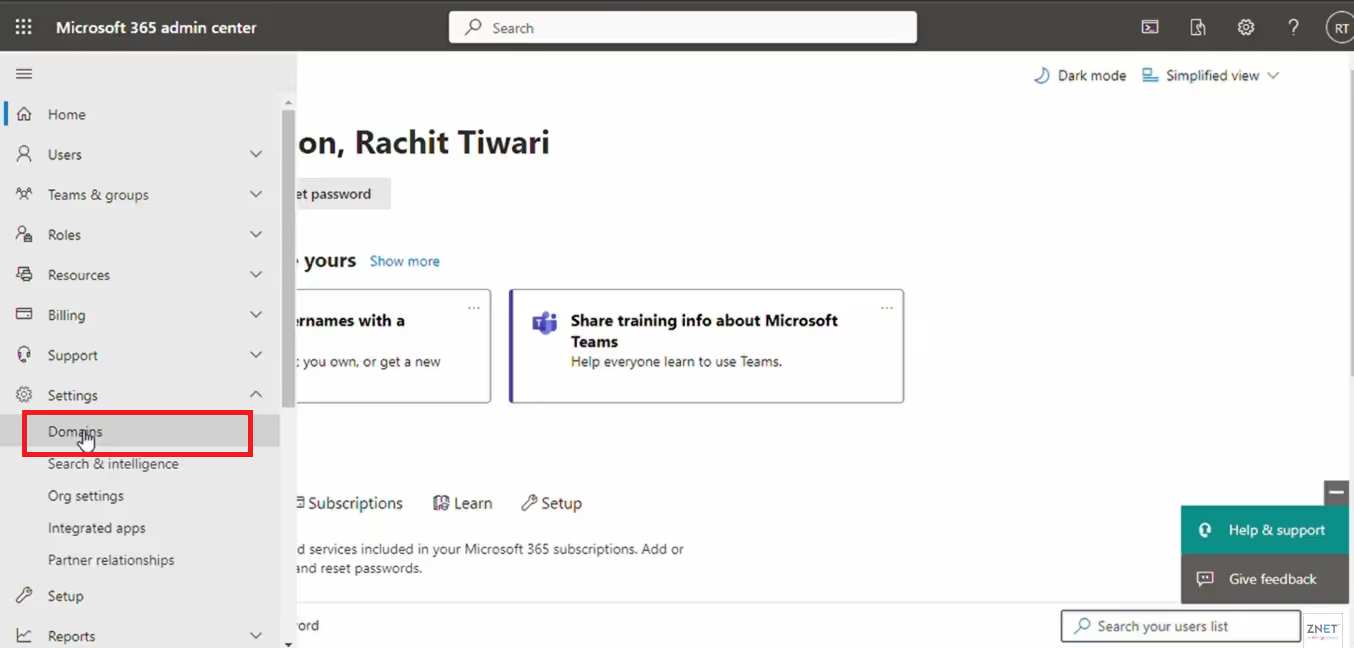Open the settings gear icon in header
Viewport: 1354px width, 648px height.
1245,28
